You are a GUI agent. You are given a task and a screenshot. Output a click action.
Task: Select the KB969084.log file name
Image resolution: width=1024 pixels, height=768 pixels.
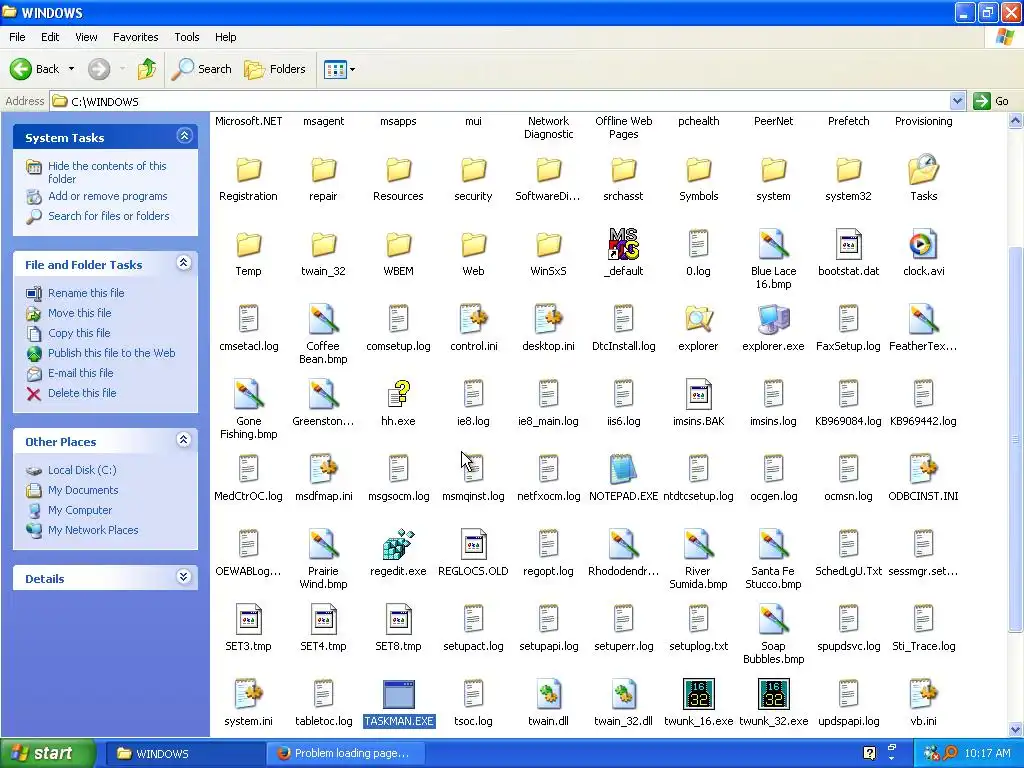point(848,421)
